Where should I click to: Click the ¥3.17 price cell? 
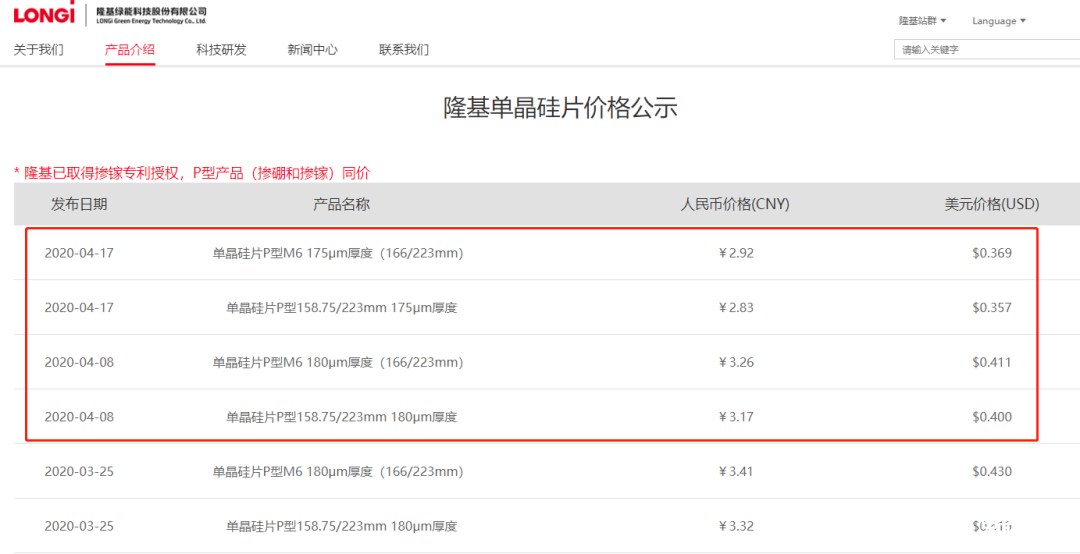coord(736,417)
